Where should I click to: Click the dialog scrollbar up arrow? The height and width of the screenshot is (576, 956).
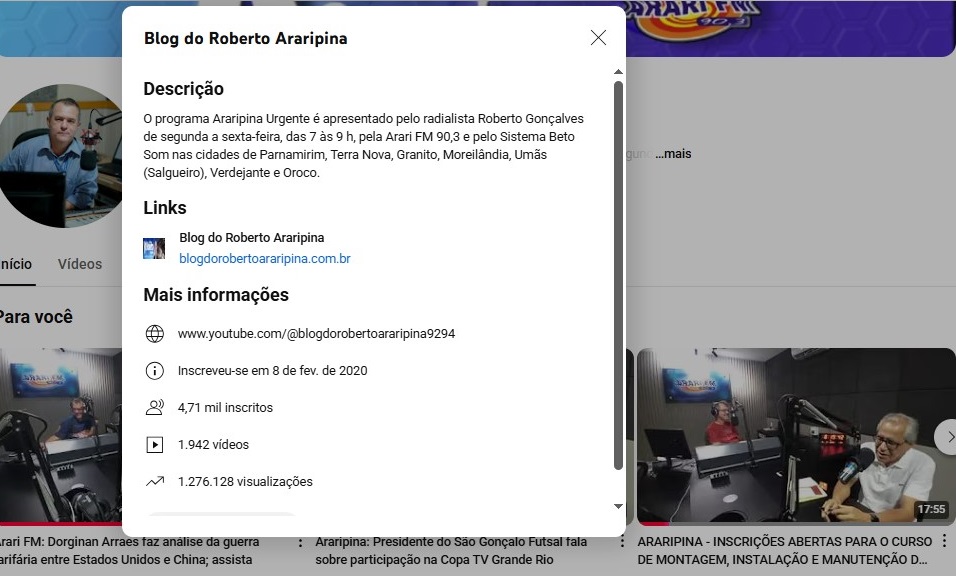[x=618, y=72]
